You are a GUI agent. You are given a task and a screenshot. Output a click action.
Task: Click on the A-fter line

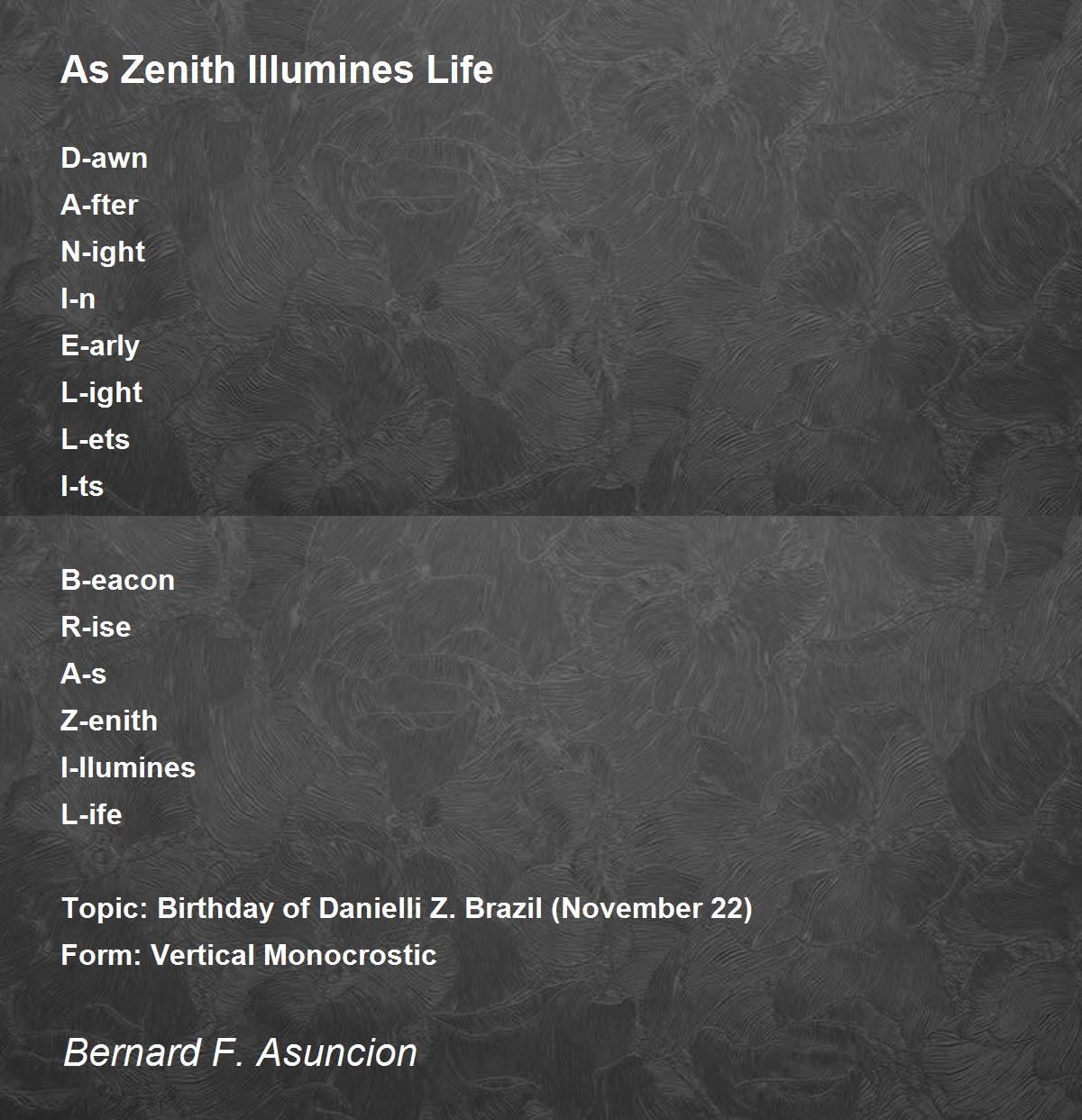[99, 205]
